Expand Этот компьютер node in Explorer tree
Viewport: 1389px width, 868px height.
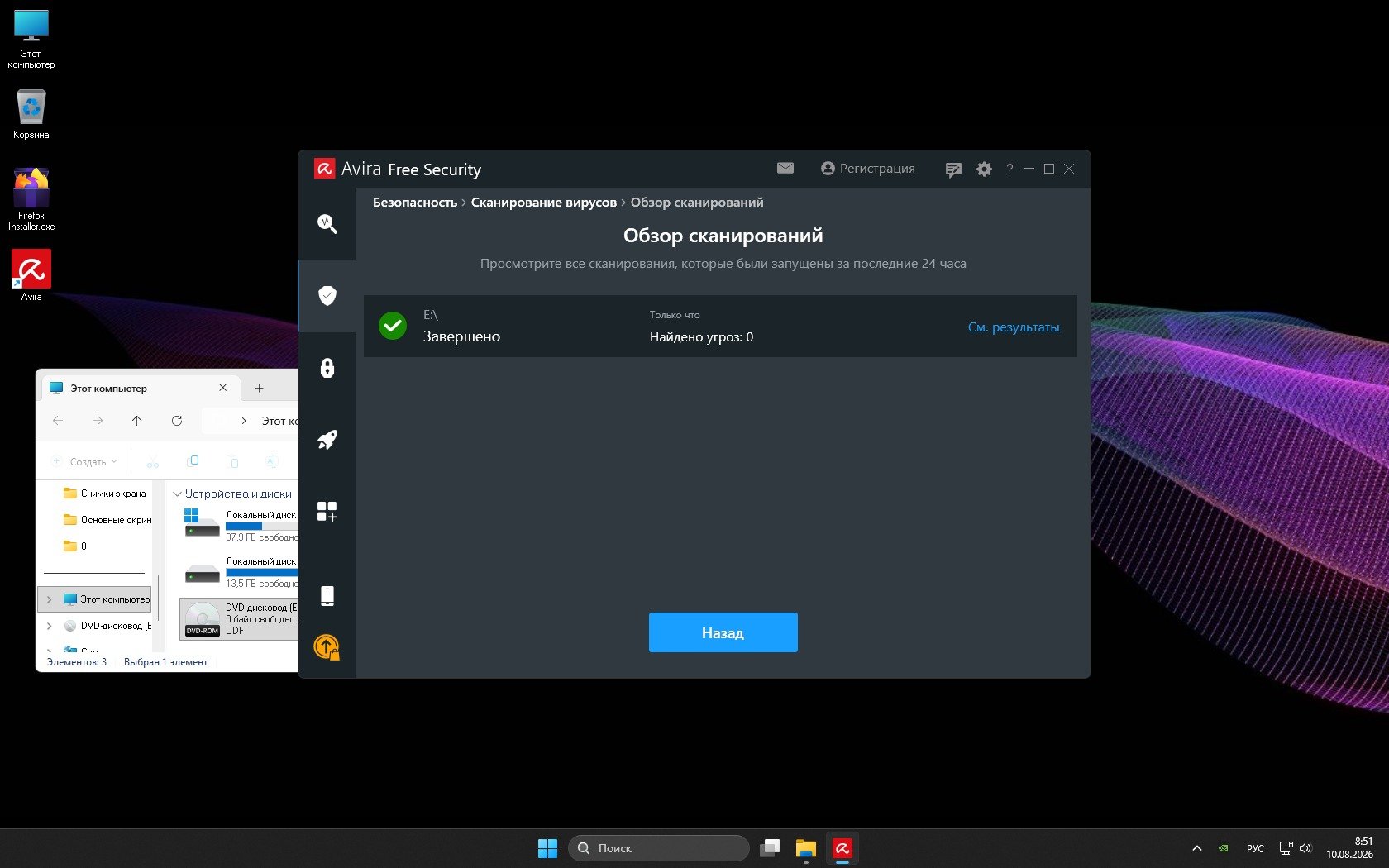tap(49, 599)
